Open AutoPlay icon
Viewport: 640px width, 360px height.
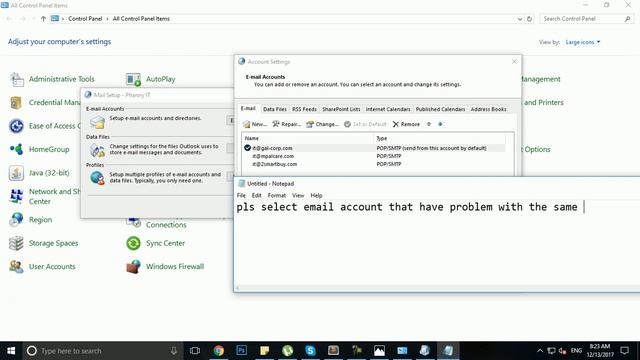tap(133, 79)
